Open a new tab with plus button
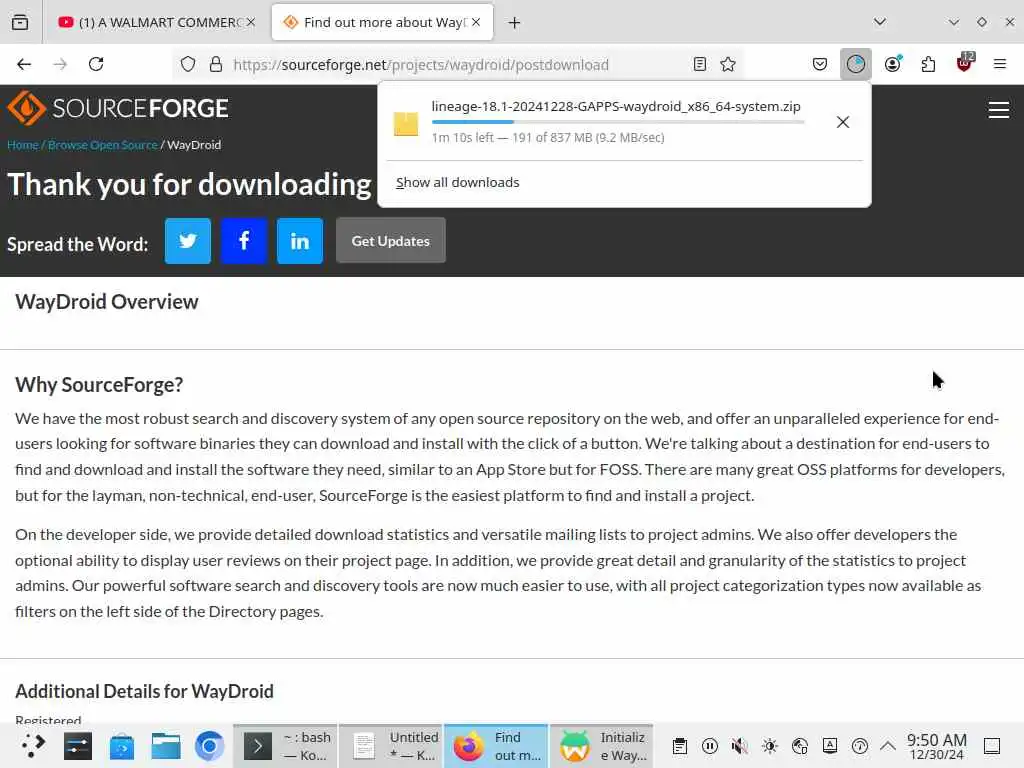Image resolution: width=1024 pixels, height=768 pixels. point(515,23)
